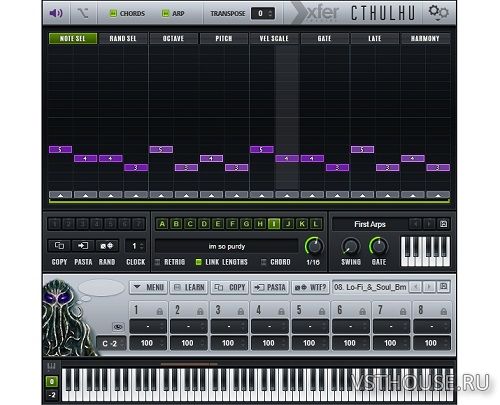
Task: Click the chords COPY button
Action: (x=230, y=287)
